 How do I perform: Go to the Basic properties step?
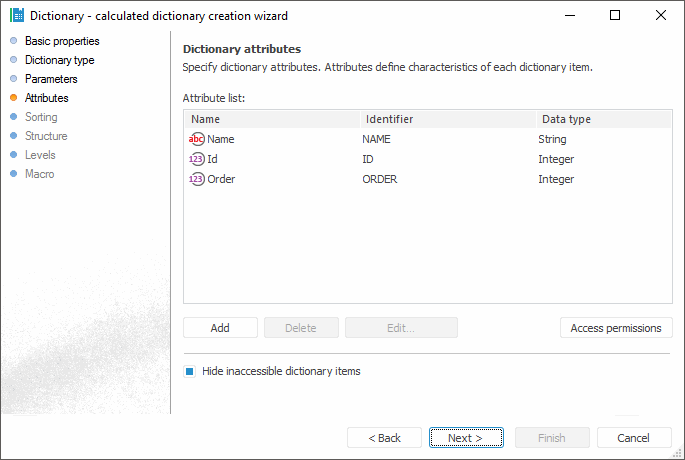(x=62, y=41)
